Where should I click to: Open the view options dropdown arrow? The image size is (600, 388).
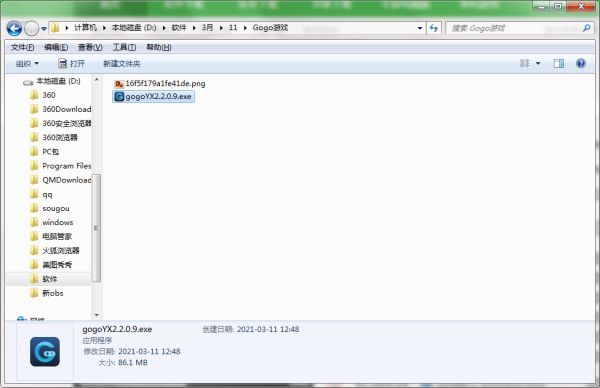coord(538,64)
